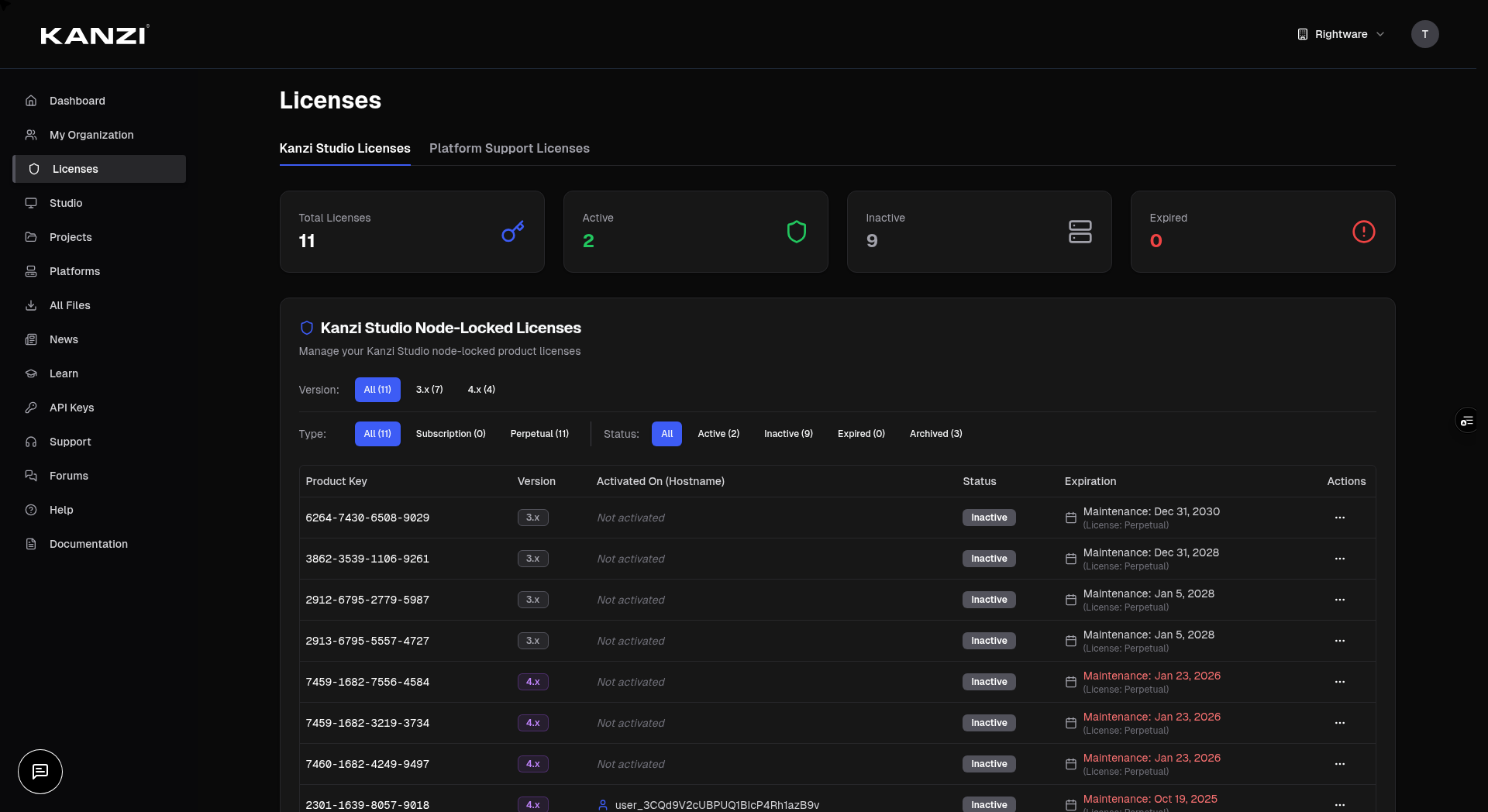Viewport: 1488px width, 812px height.
Task: Open API Keys page link
Action: click(99, 408)
